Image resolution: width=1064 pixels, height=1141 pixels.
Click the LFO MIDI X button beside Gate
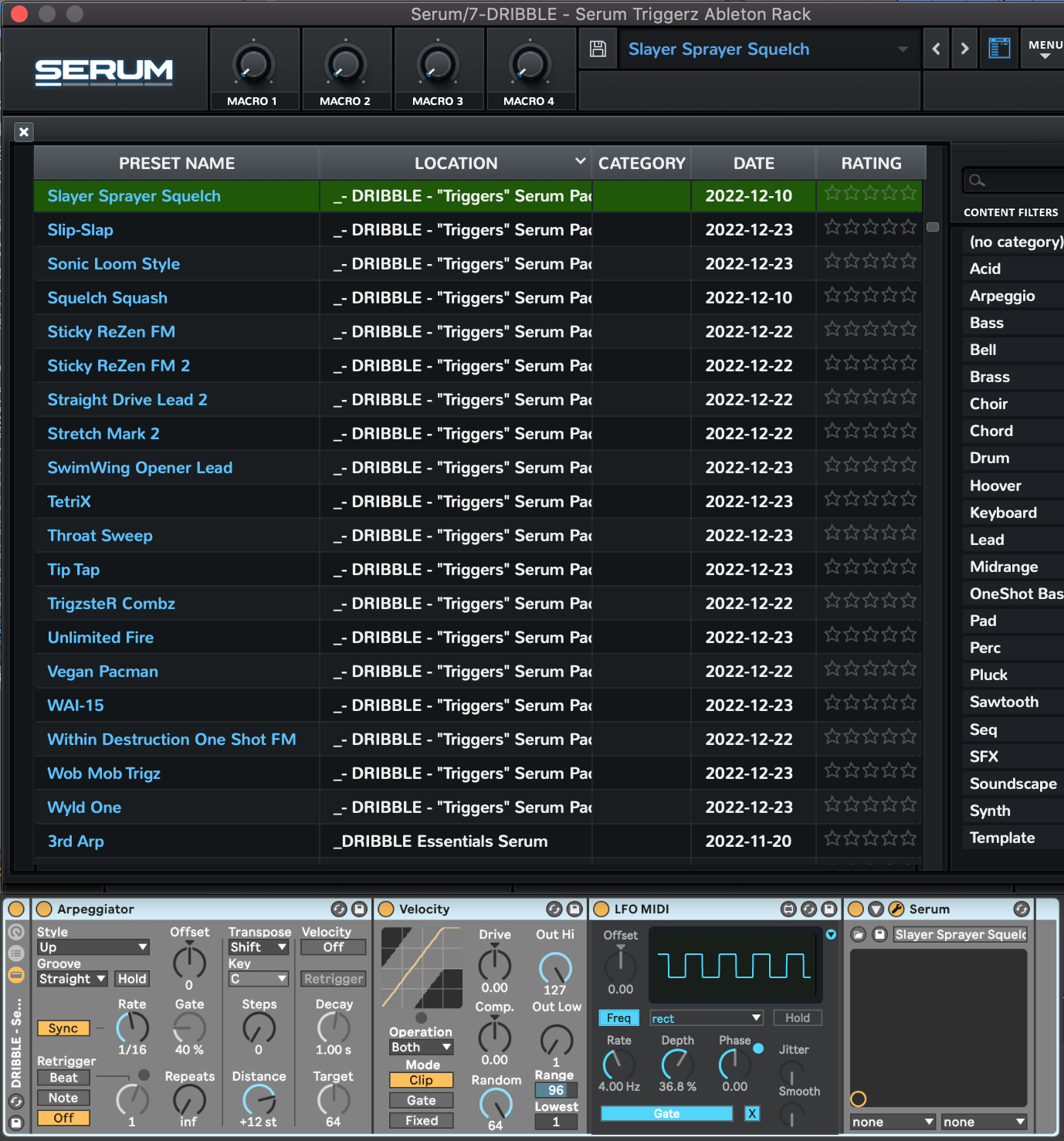pyautogui.click(x=752, y=1113)
